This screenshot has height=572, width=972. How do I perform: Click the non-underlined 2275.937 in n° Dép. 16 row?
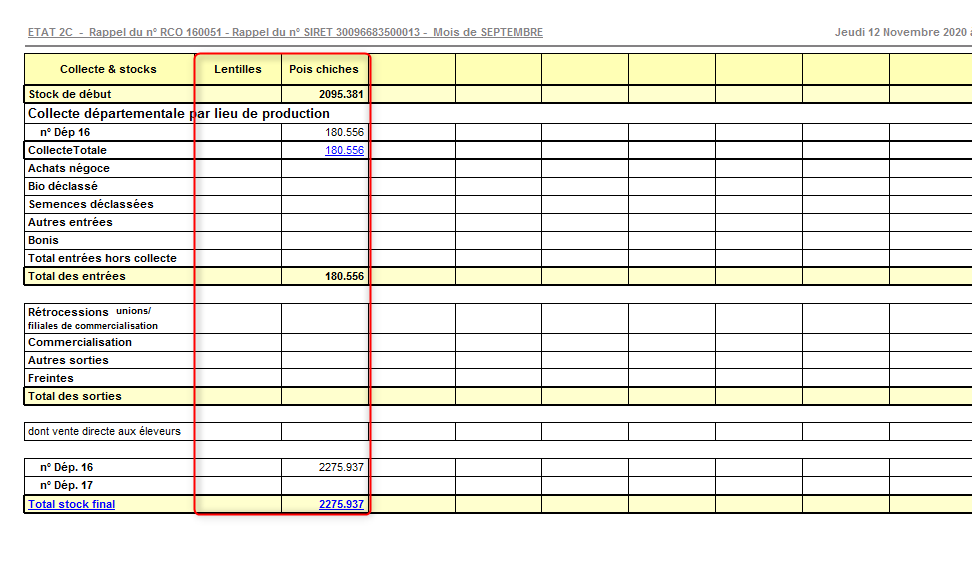pyautogui.click(x=341, y=467)
